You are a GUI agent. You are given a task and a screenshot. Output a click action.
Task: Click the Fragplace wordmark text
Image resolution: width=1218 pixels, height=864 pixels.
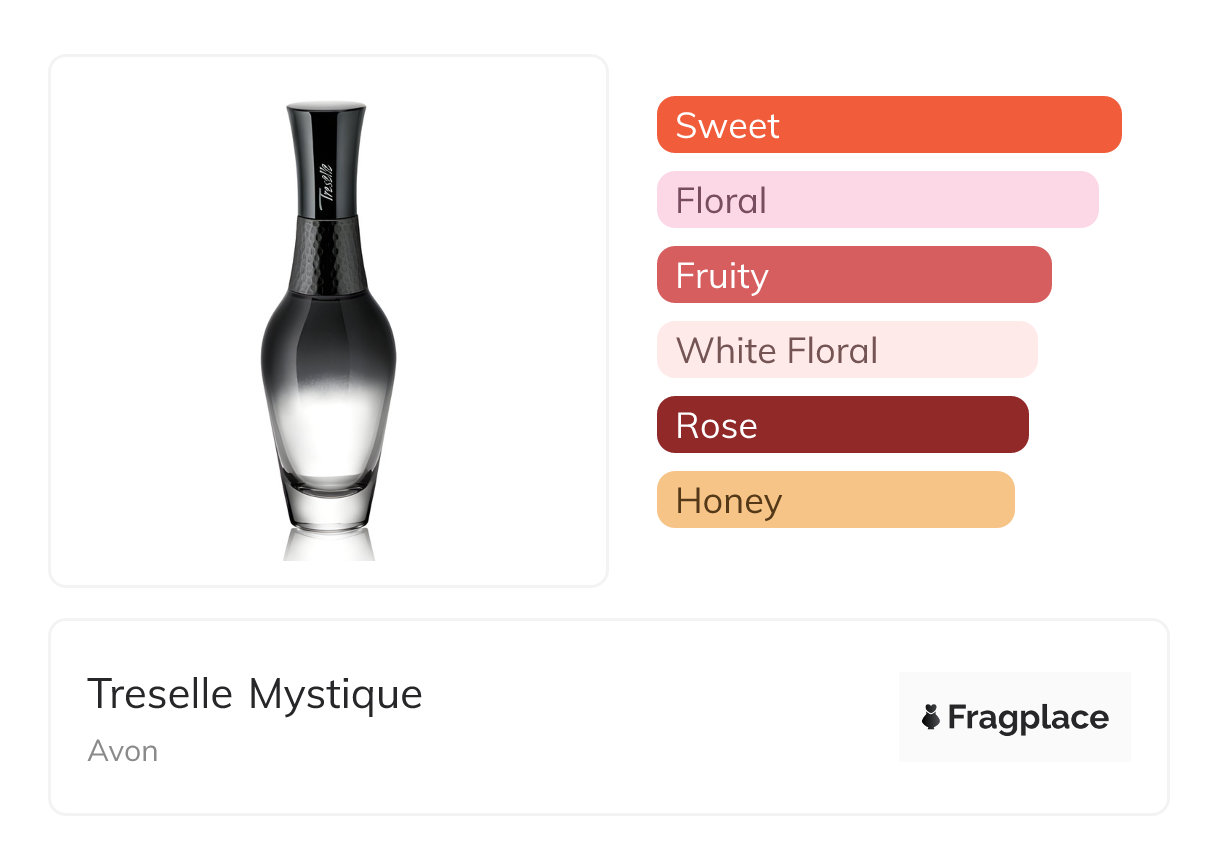(x=1028, y=717)
